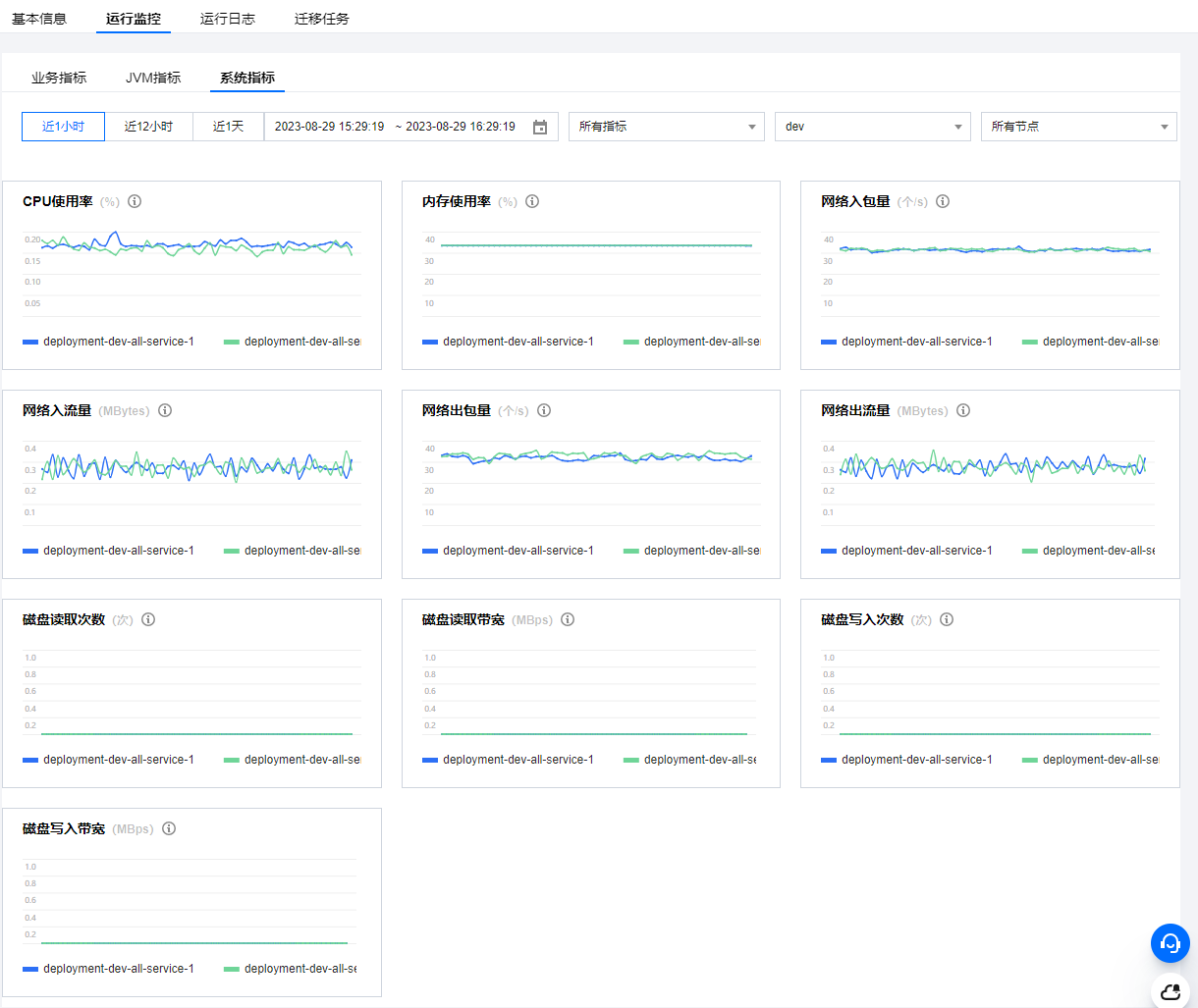The image size is (1198, 1008).
Task: Click info icon next to CPU使用率
Action: tap(135, 201)
